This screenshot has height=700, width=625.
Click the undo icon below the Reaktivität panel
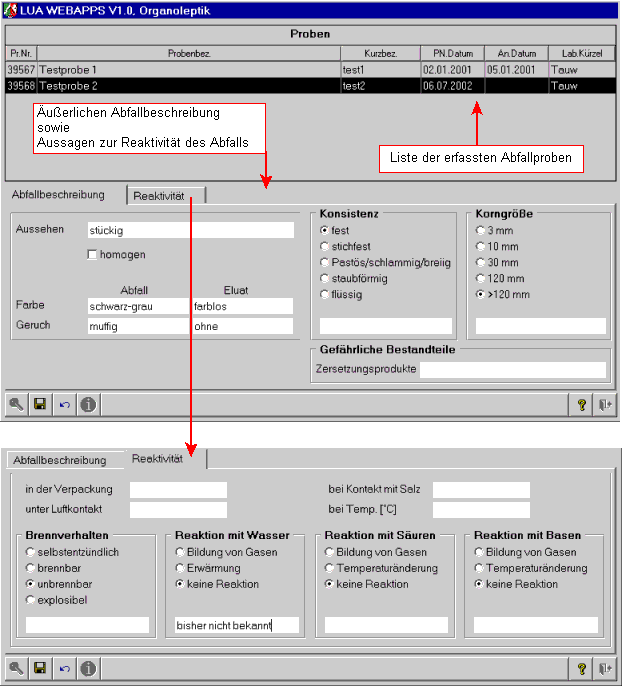click(64, 668)
